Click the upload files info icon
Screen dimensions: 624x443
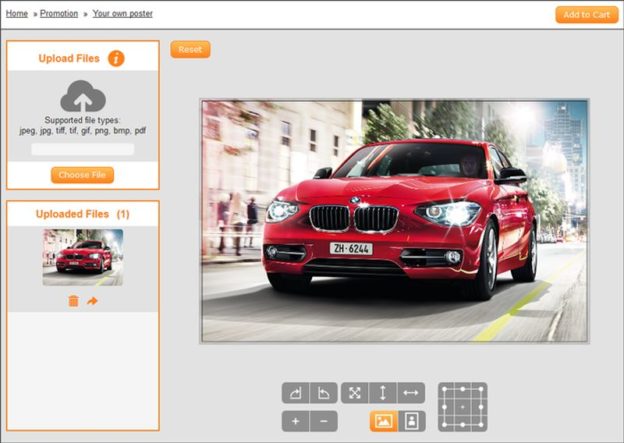click(116, 59)
